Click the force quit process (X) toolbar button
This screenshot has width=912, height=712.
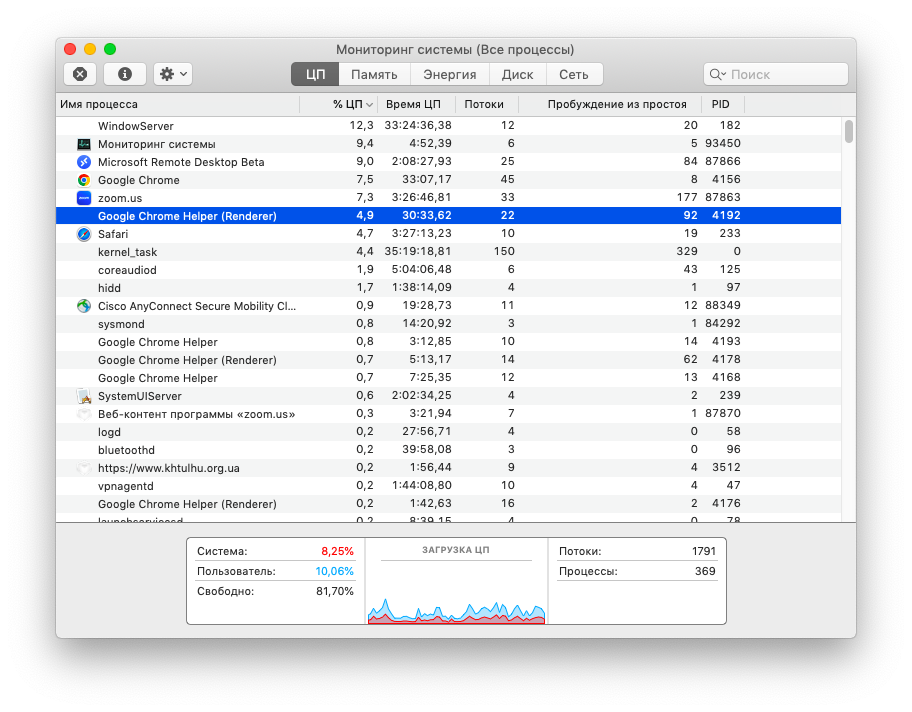click(x=80, y=74)
